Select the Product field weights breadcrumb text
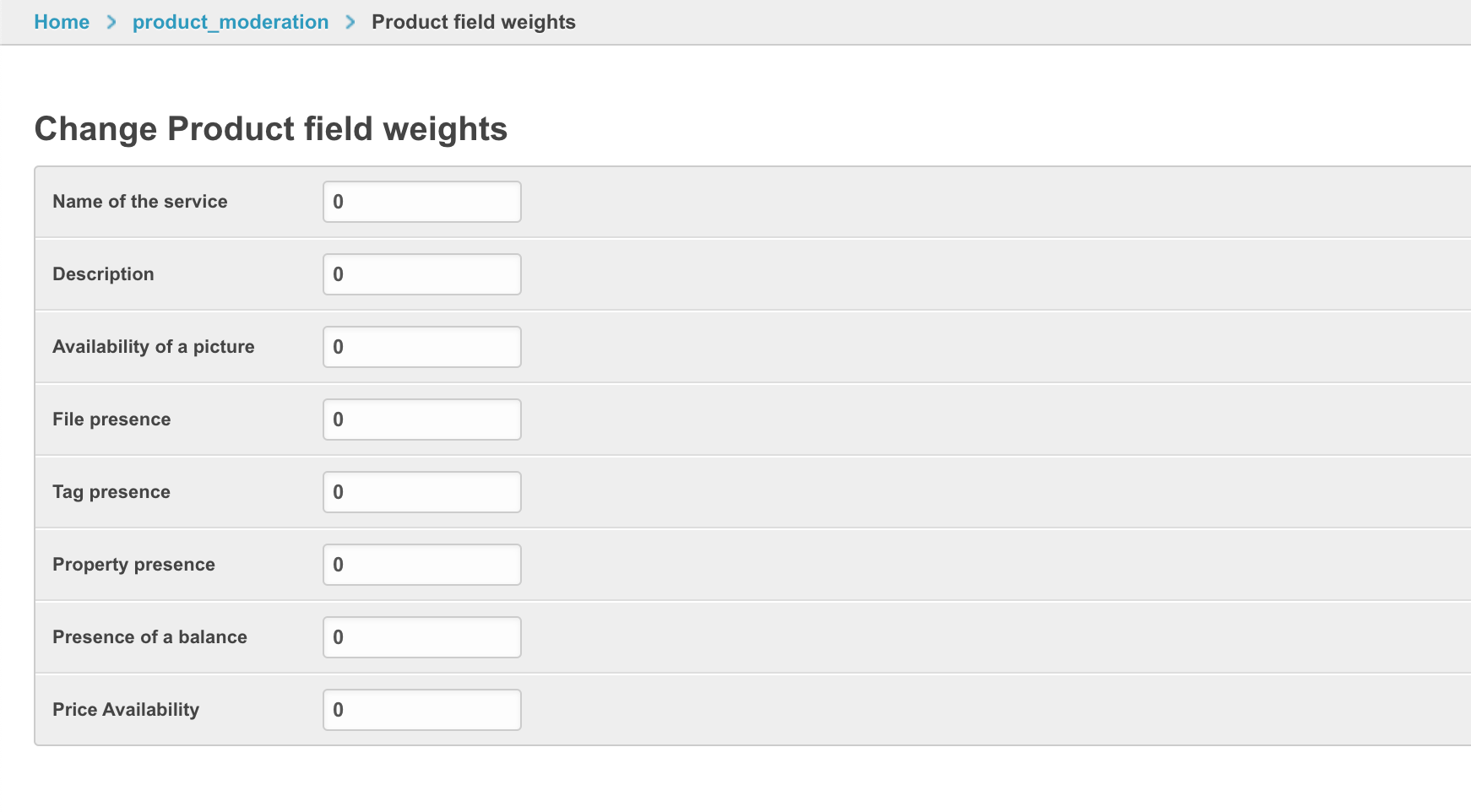1471x812 pixels. [x=473, y=22]
